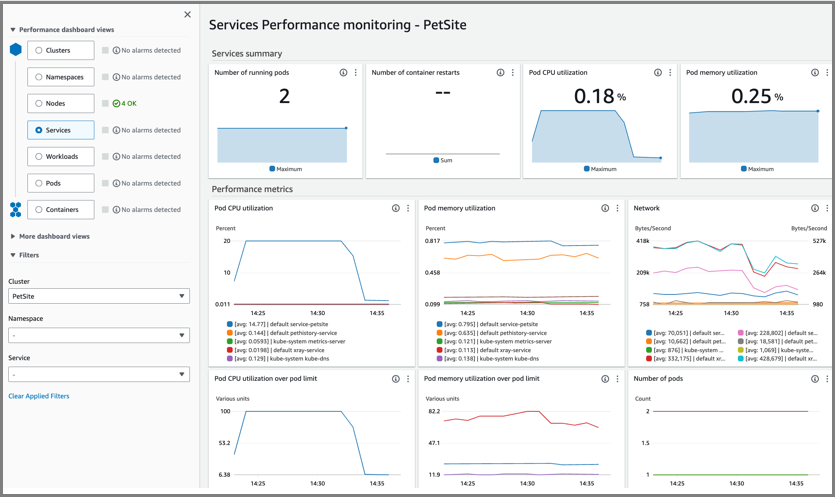This screenshot has width=835, height=497.
Task: Click Performance metrics section heading
Action: (x=252, y=189)
